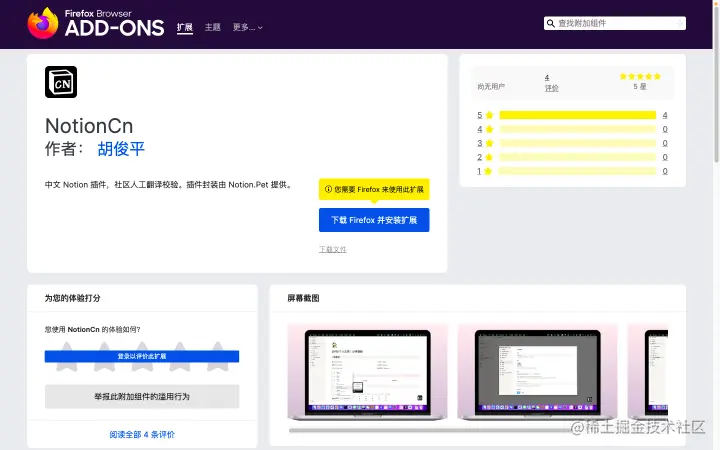The height and width of the screenshot is (450, 720).
Task: Open 2-star reviews row label
Action: coord(485,157)
